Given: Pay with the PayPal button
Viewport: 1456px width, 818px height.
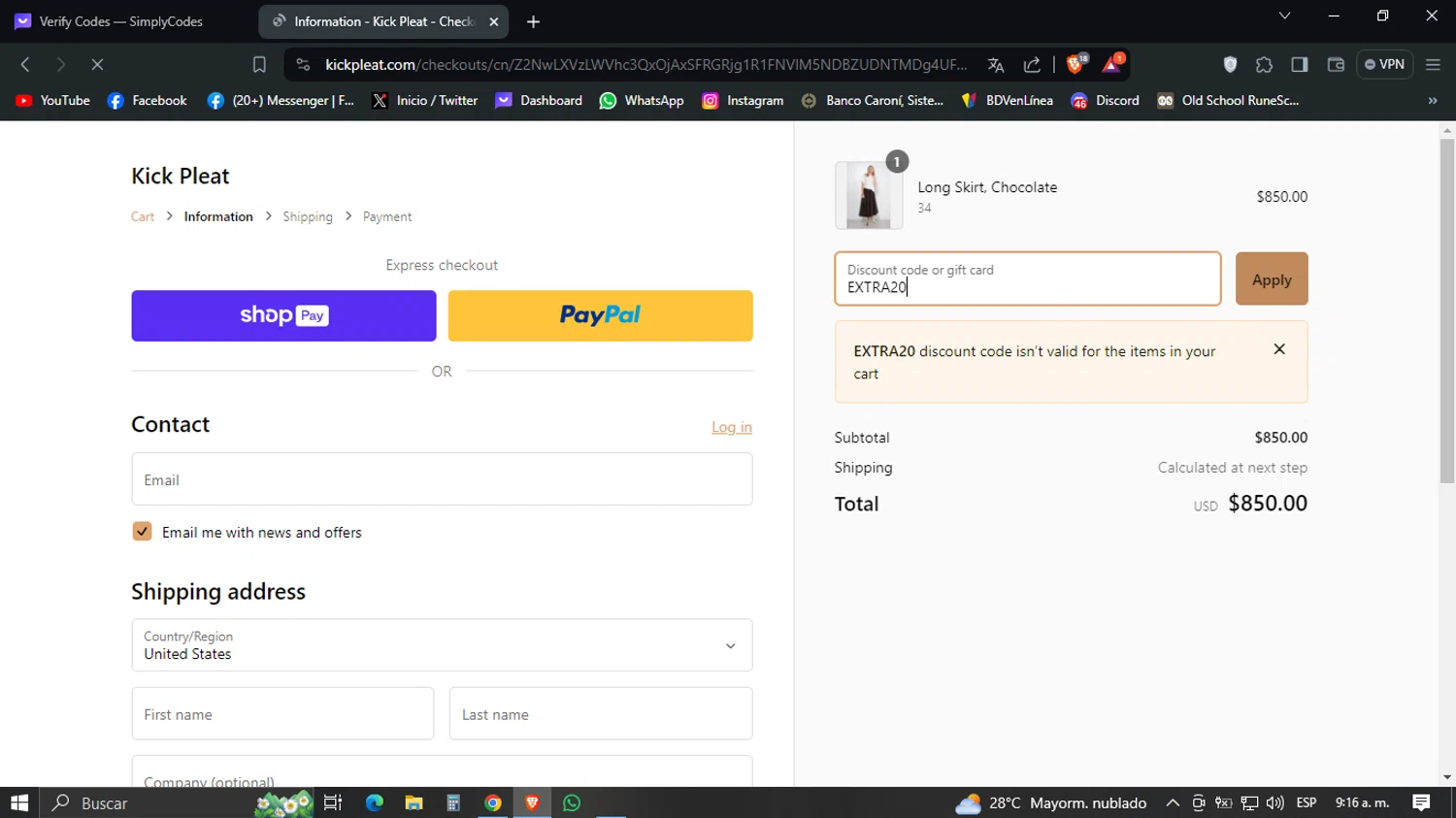Looking at the screenshot, I should point(600,315).
